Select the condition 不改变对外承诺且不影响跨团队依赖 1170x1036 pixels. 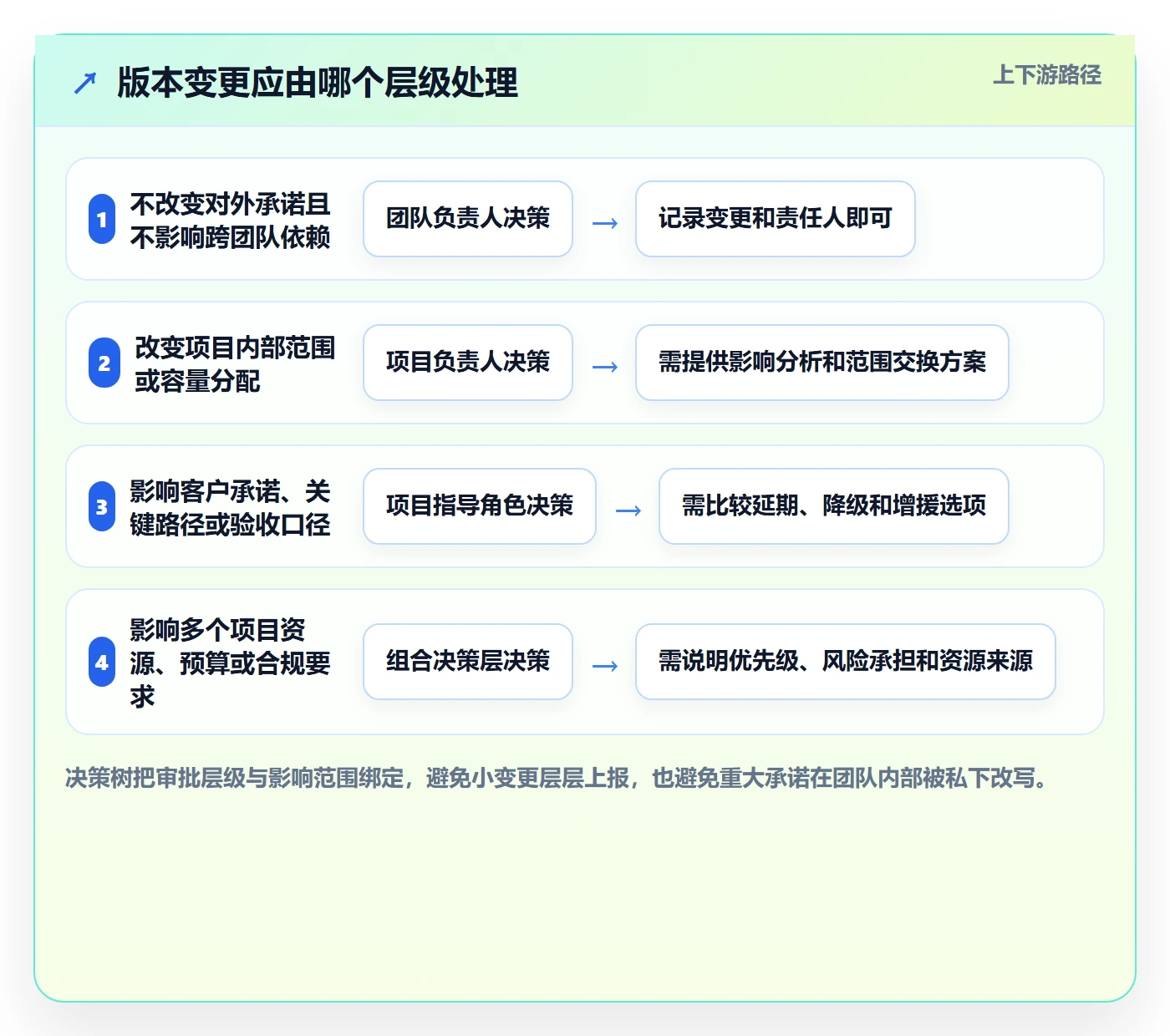231,221
